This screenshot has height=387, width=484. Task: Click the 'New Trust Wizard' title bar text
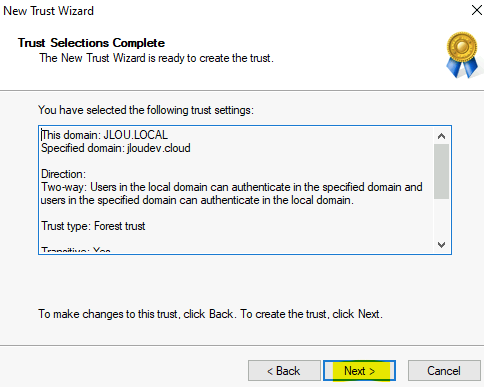coord(48,11)
